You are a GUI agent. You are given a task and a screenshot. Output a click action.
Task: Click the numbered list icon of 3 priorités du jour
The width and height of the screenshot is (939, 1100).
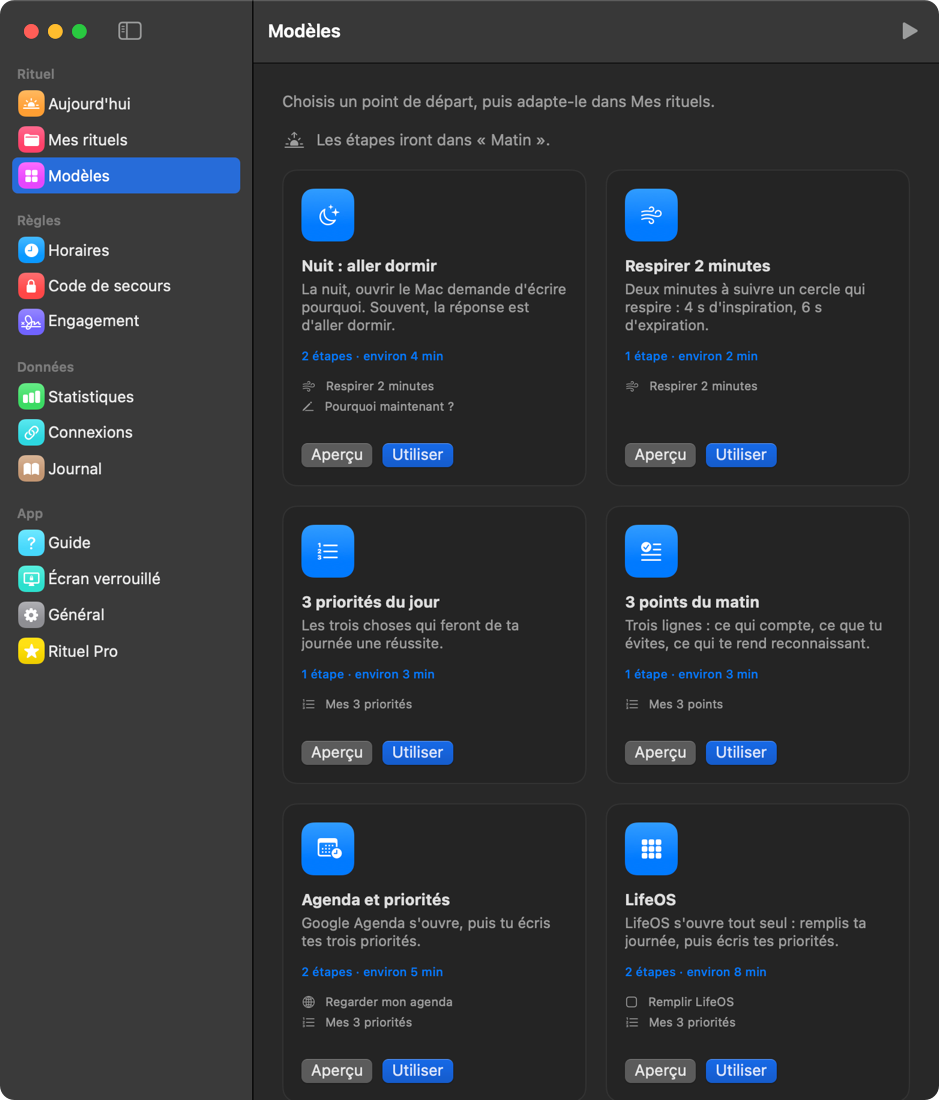point(327,551)
